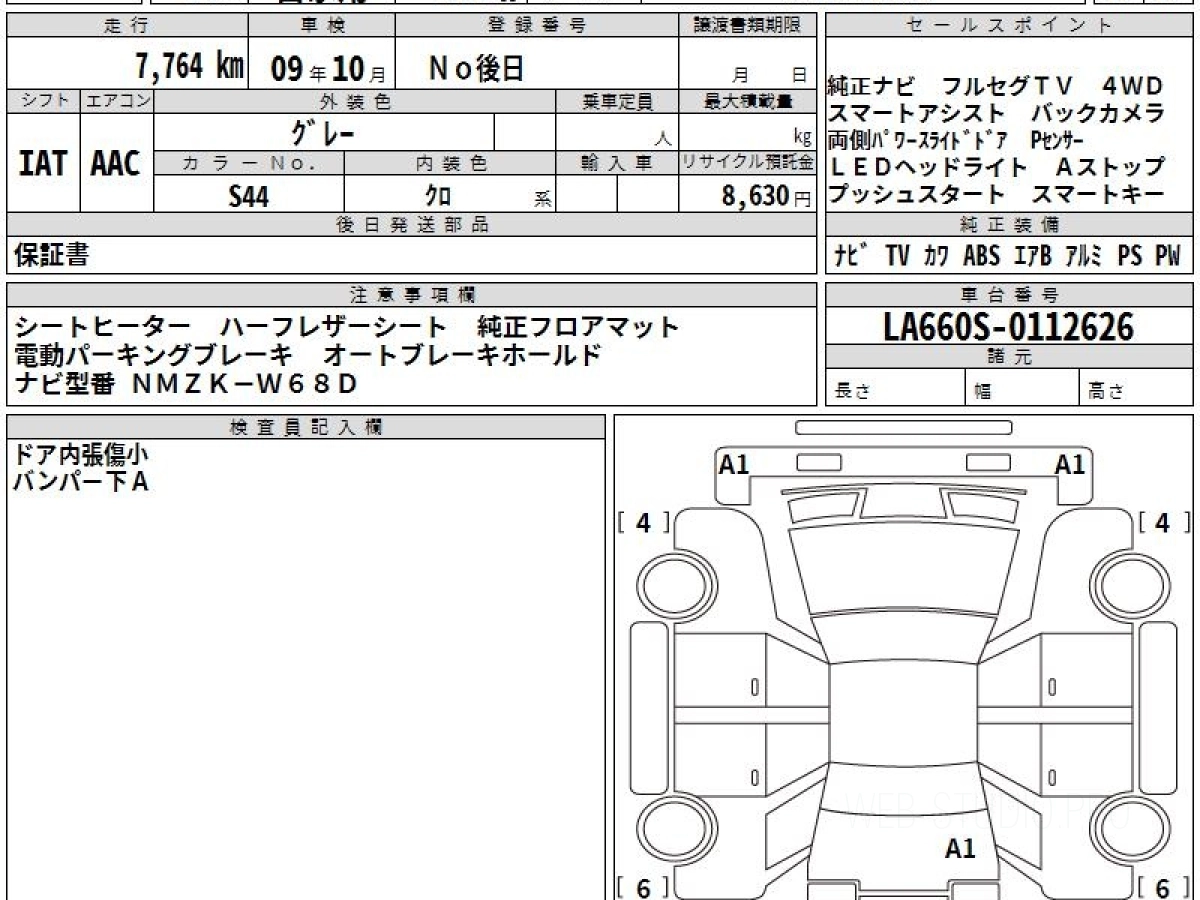Select the windshield in car diagram

902,569
